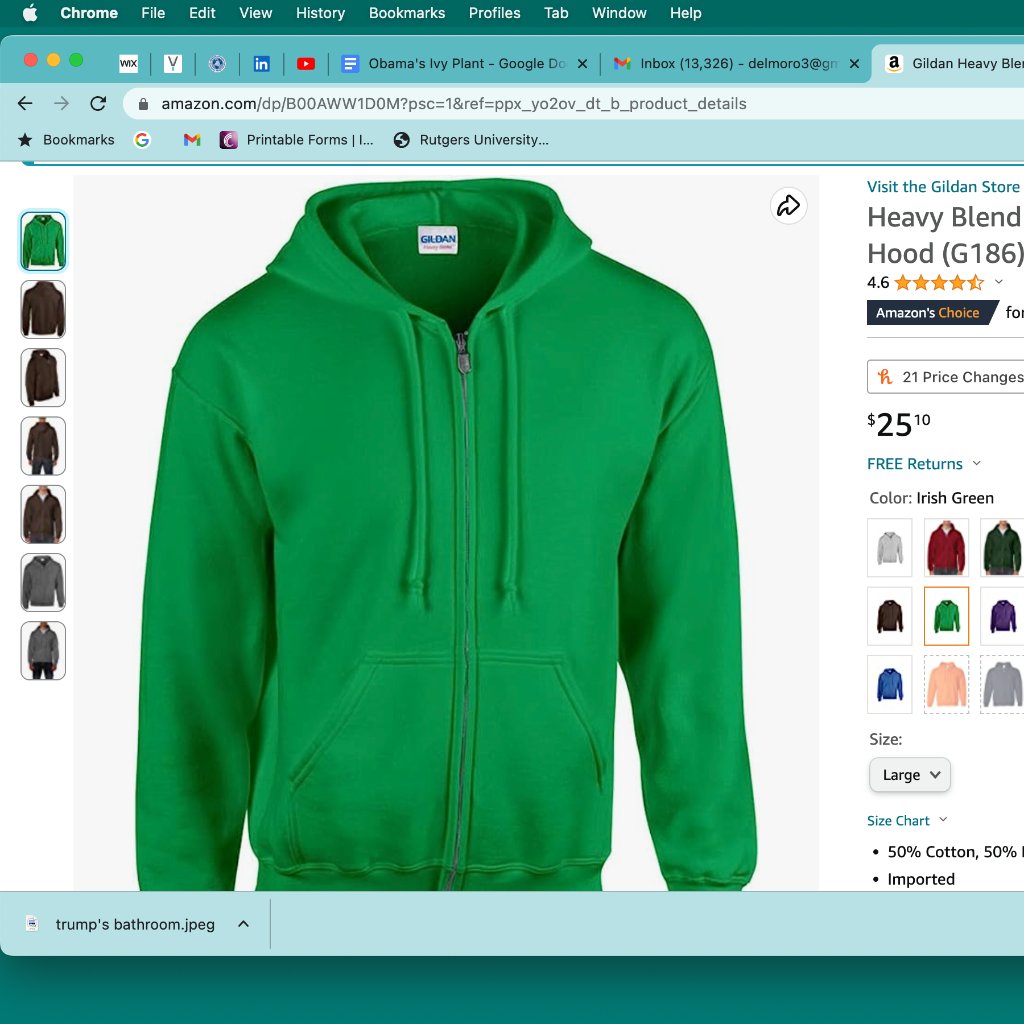This screenshot has width=1024, height=1024.
Task: Expand options for trump's bathroom.jpeg download
Action: (244, 924)
